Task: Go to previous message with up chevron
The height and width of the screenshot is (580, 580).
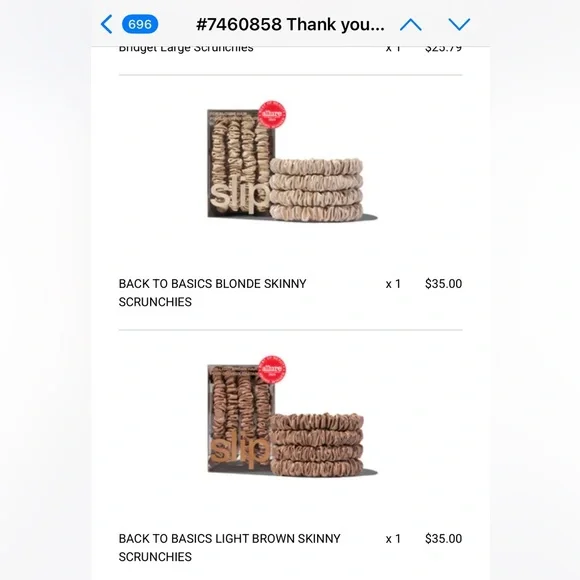Action: tap(411, 25)
